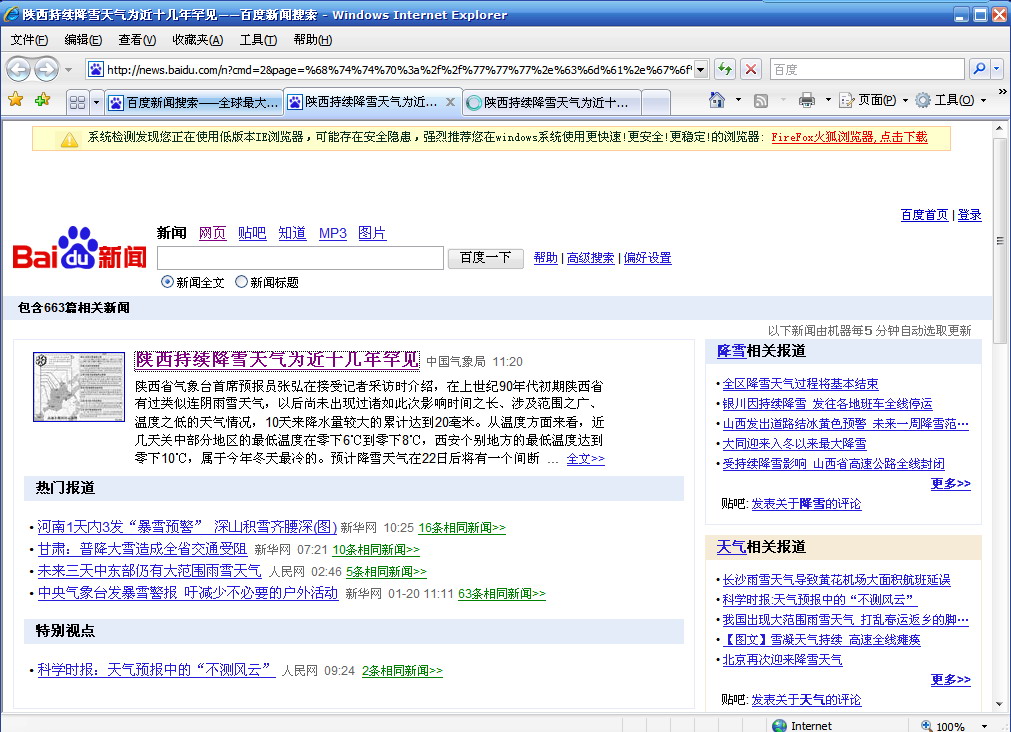Click the Baidu news search input field

(300, 258)
